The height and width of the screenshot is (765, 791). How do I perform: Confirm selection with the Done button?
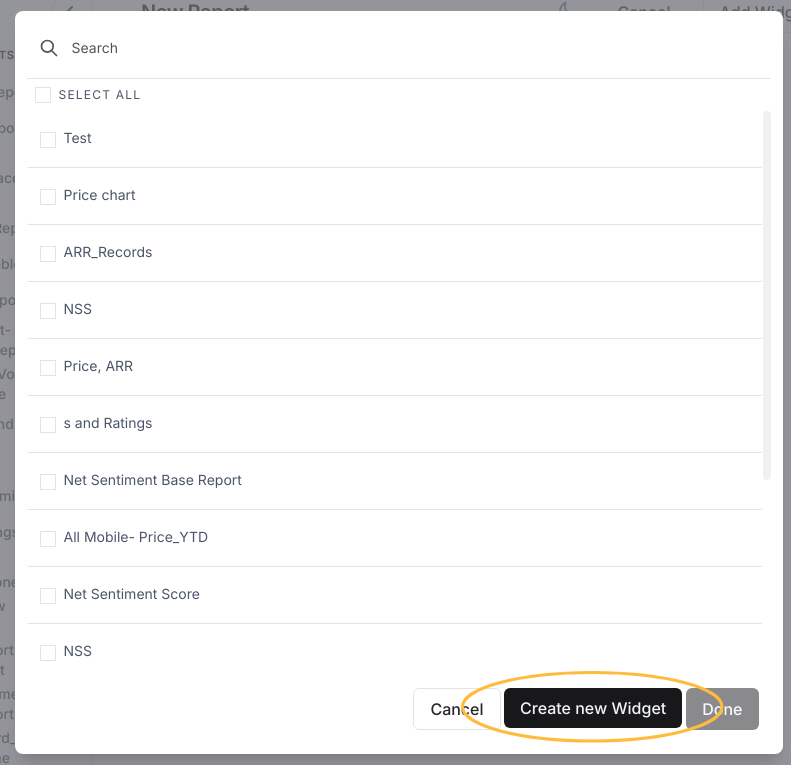point(722,709)
